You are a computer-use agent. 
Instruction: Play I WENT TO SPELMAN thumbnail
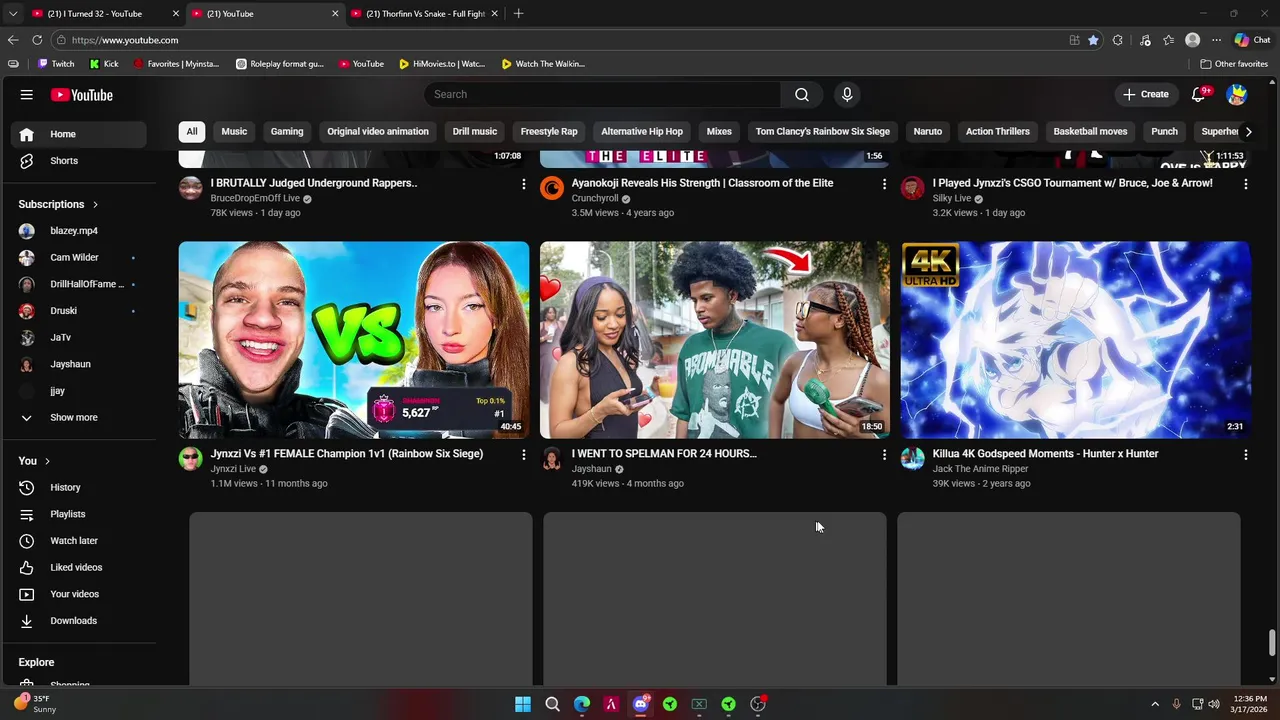point(714,340)
